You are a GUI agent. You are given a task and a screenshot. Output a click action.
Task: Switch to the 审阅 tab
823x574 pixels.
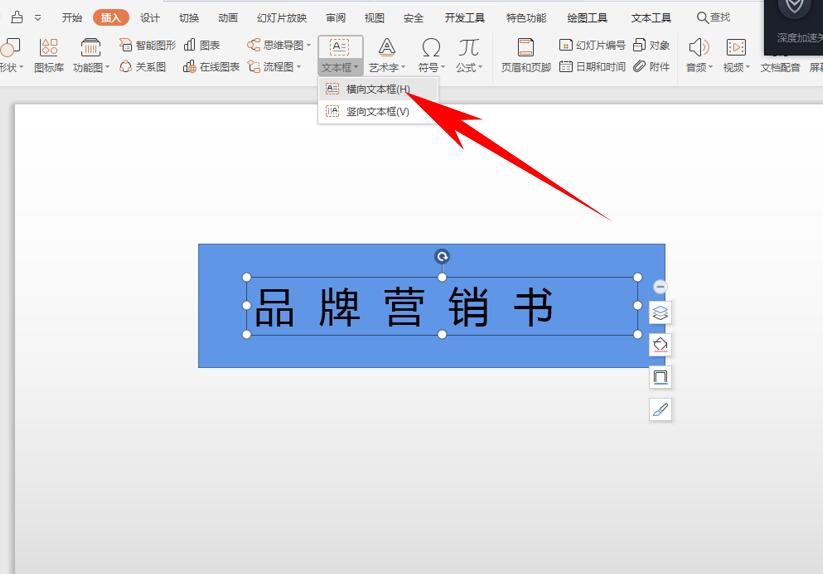tap(335, 18)
